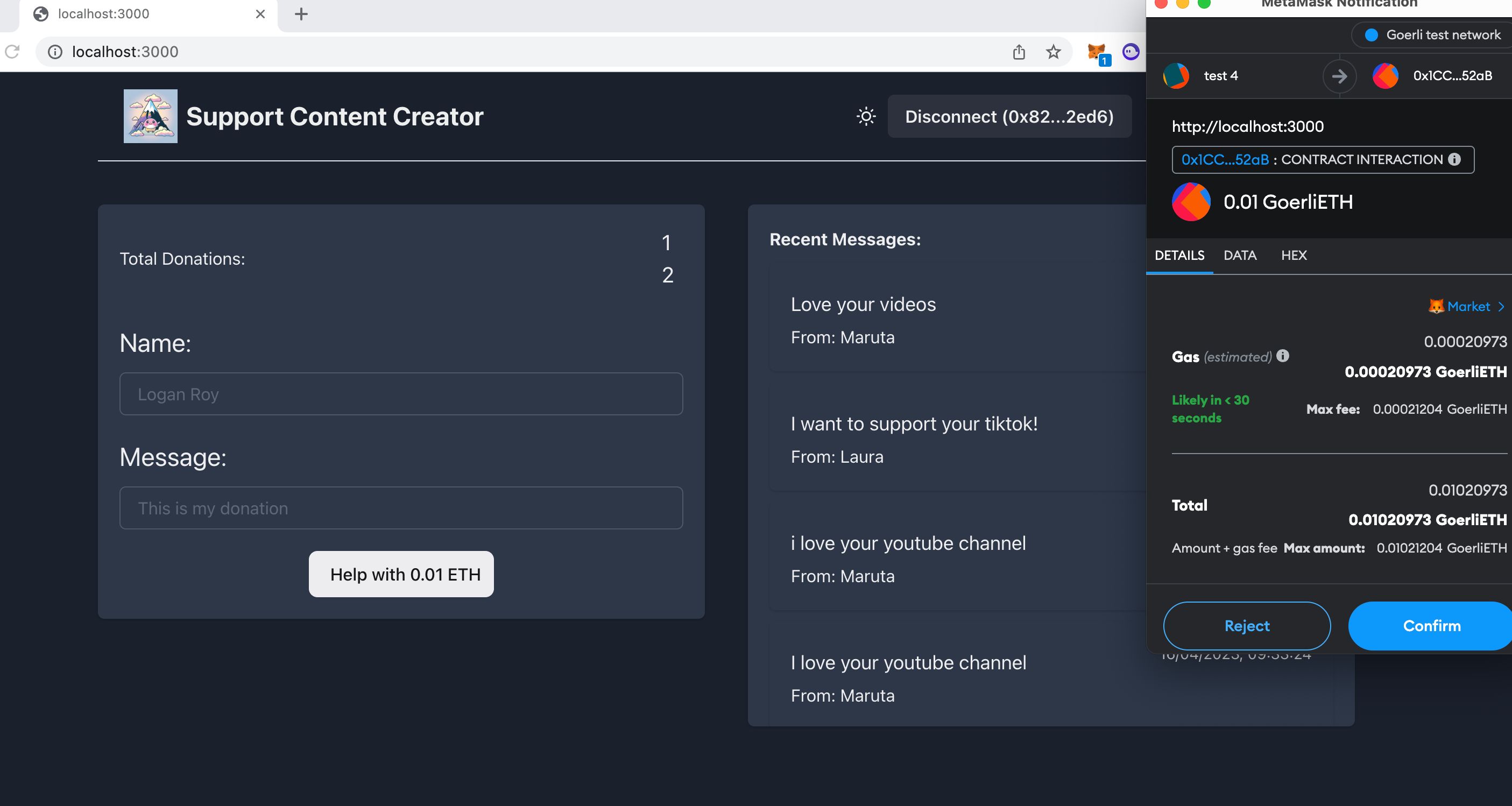1512x806 pixels.
Task: Click the GoerliETH token icon
Action: tap(1191, 201)
